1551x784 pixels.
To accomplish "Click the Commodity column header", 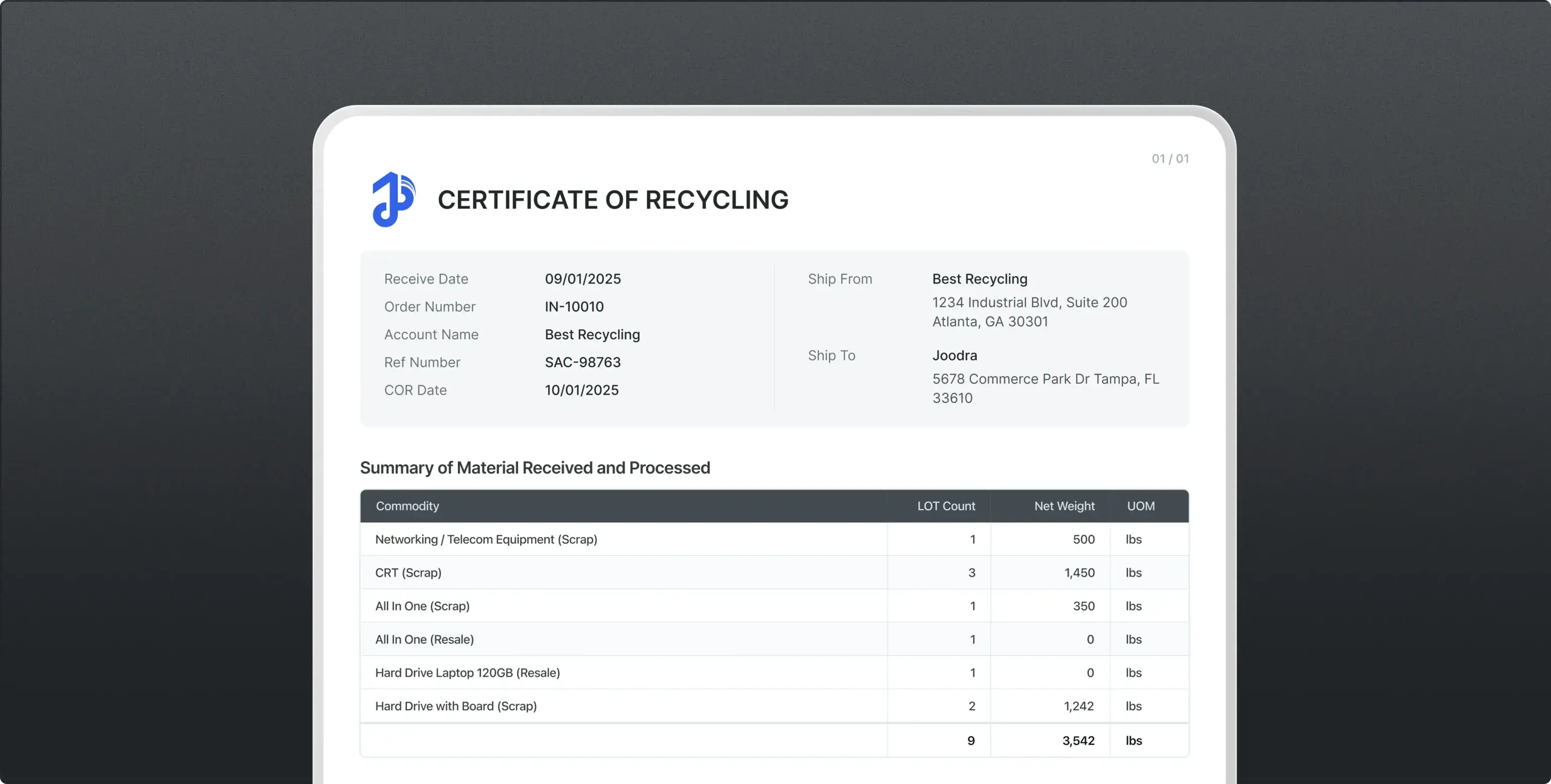I will (x=407, y=506).
